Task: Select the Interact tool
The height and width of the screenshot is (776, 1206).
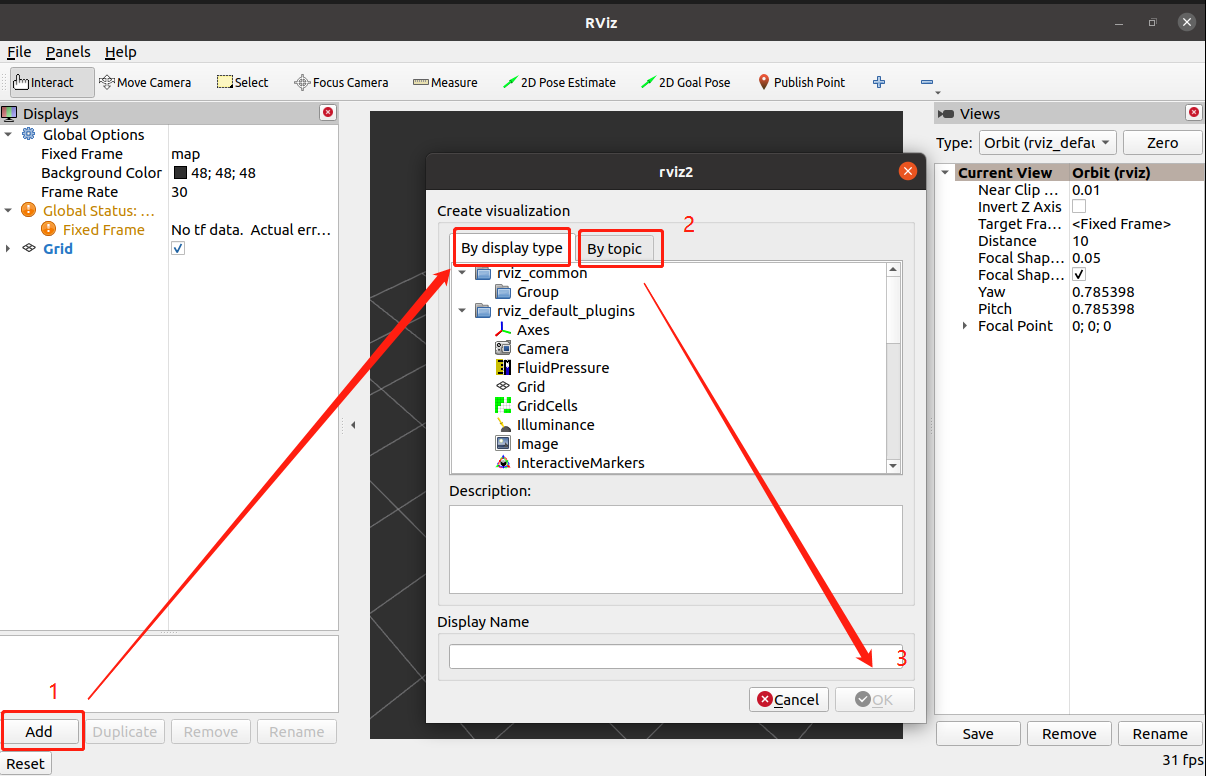Action: point(52,83)
